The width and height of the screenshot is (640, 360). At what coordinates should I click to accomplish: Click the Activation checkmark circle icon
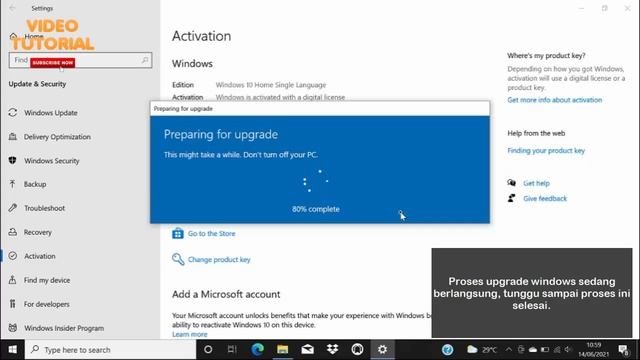[13, 256]
